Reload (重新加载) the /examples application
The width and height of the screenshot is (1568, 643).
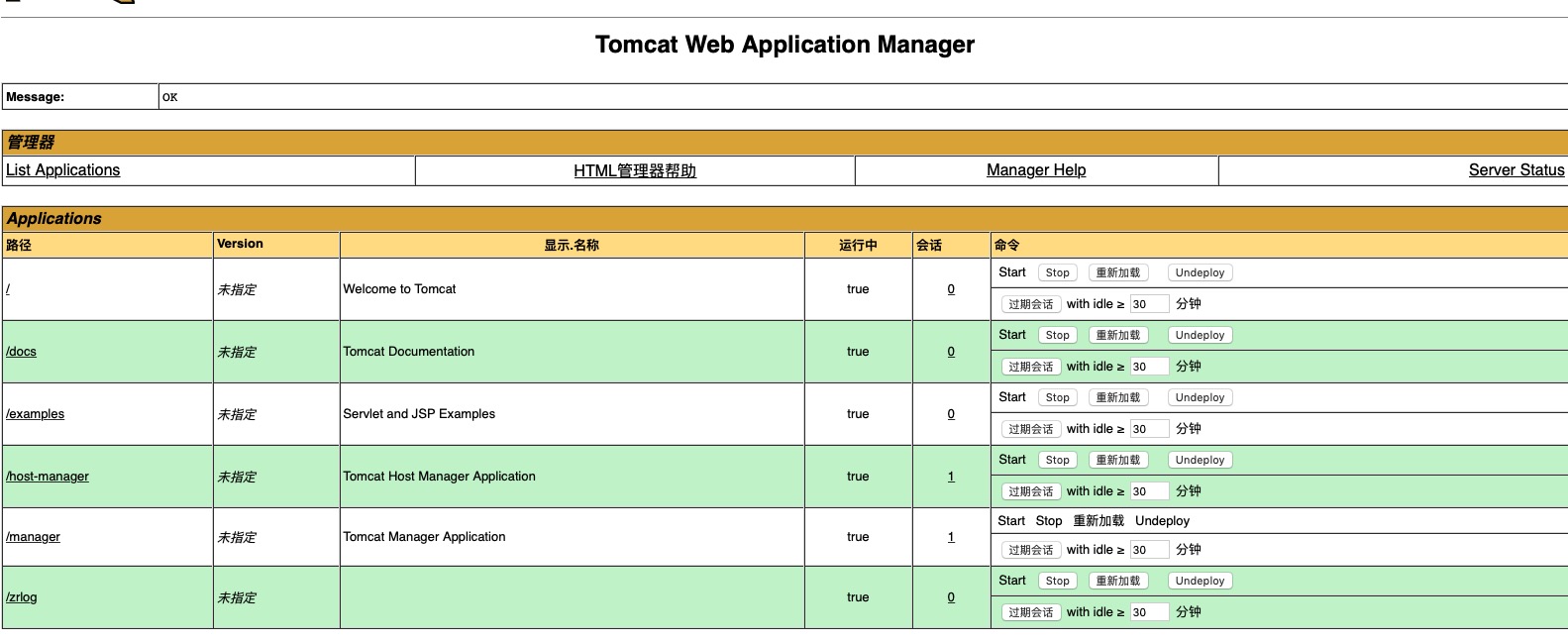(1117, 397)
